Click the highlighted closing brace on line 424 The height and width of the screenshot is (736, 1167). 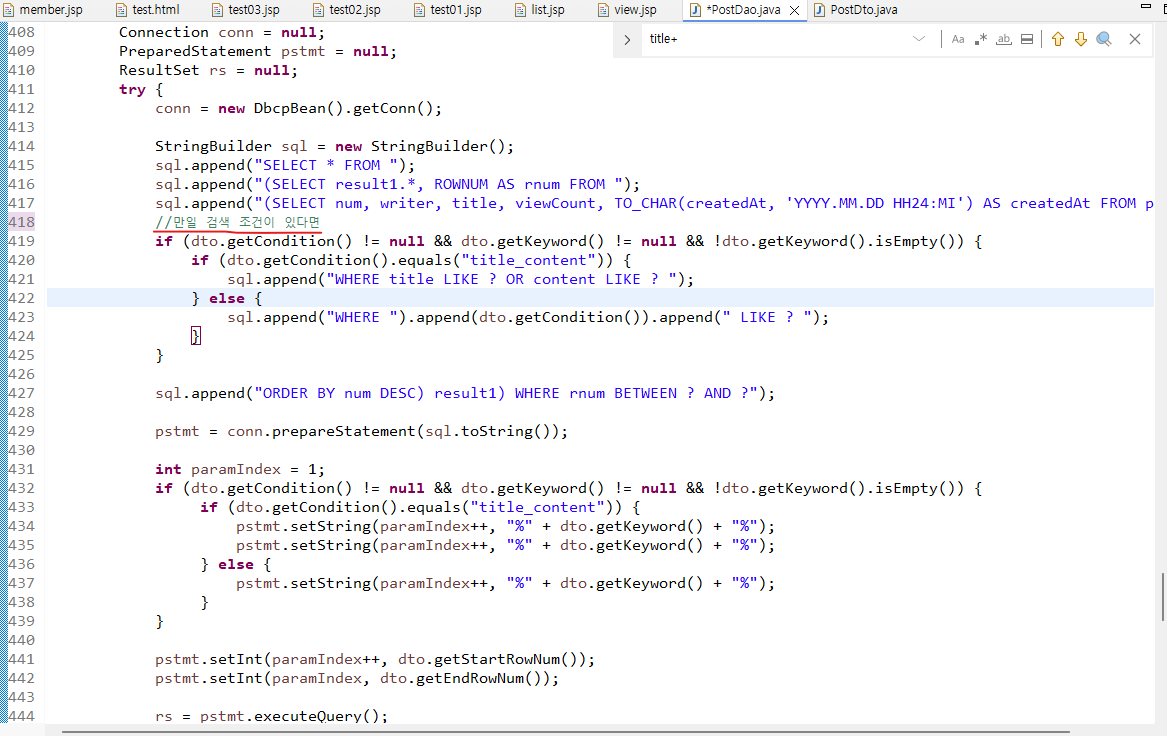tap(196, 336)
